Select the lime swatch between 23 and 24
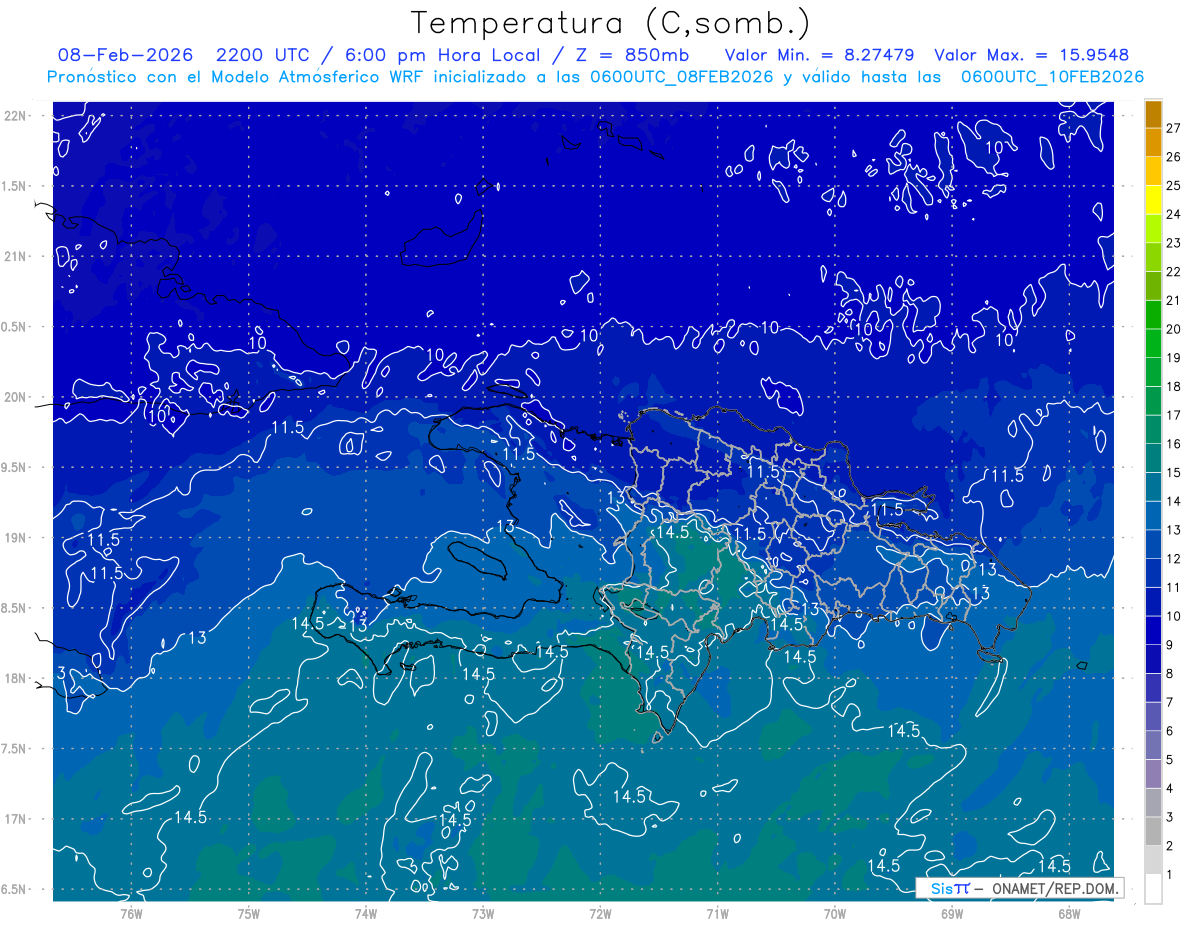Viewport: 1200px width, 927px height. tap(1153, 229)
